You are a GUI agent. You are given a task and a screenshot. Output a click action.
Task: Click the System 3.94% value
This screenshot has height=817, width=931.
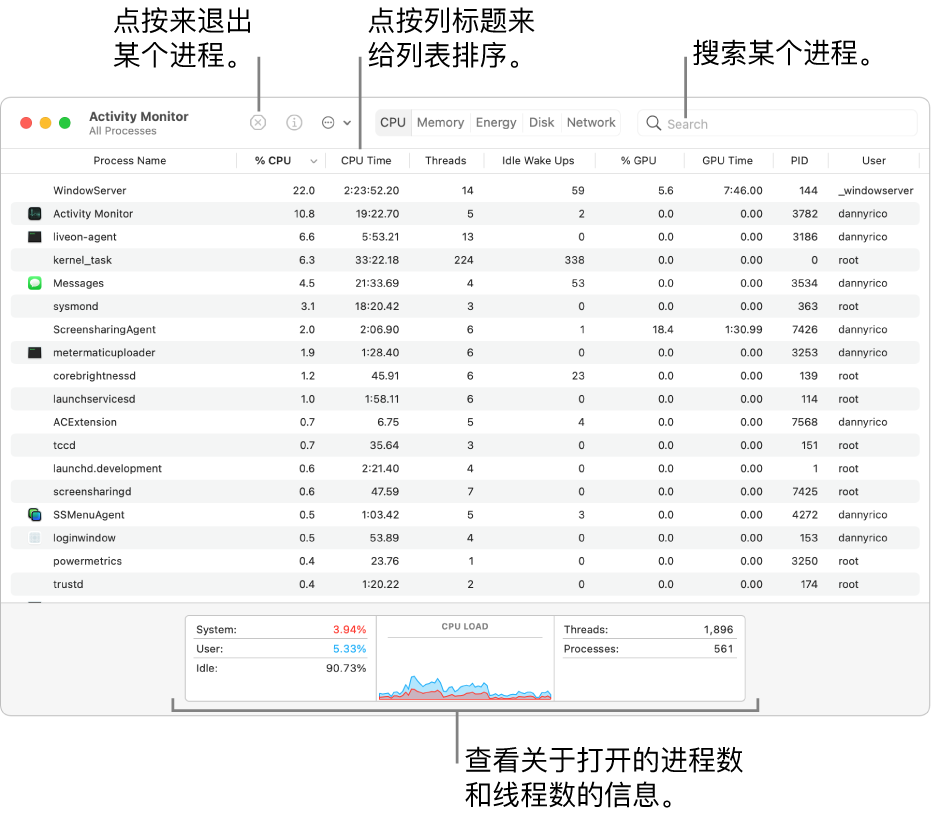coord(349,629)
